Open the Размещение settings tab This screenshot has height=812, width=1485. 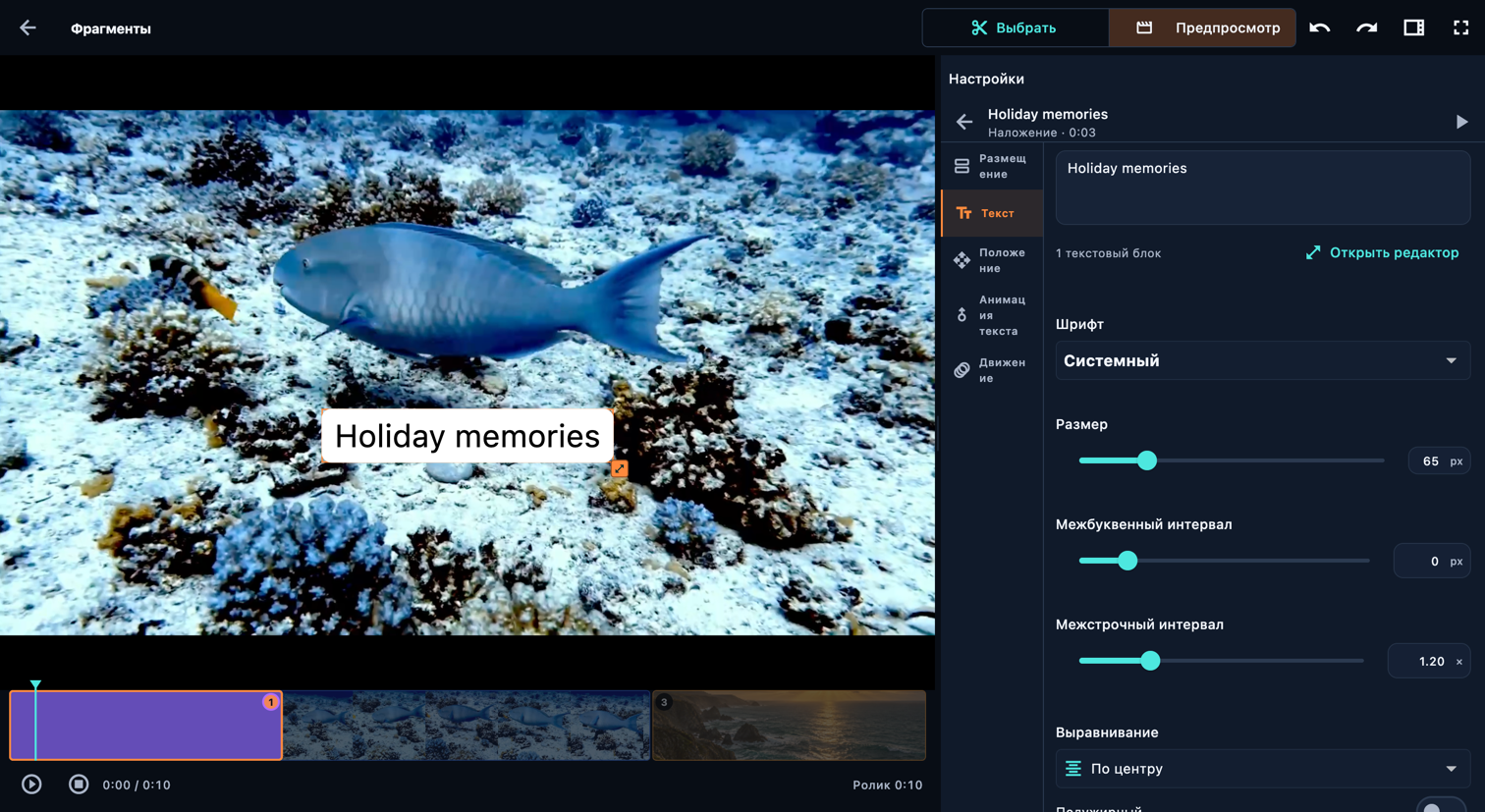[992, 166]
